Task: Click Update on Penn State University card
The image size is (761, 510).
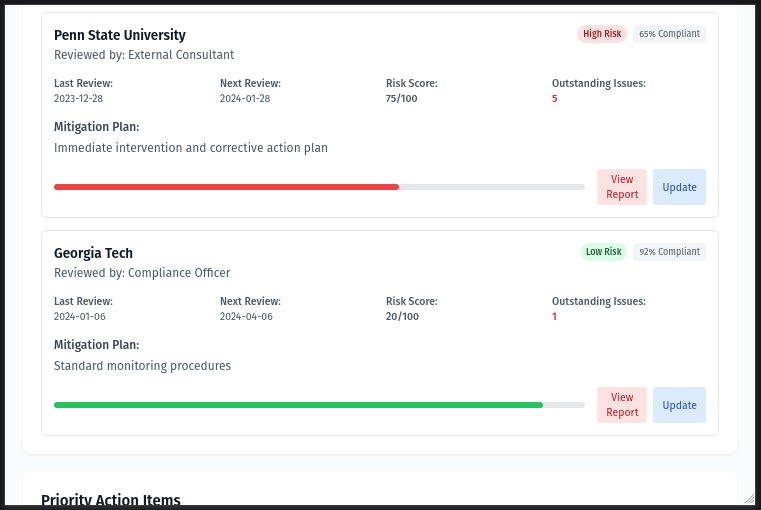Action: pyautogui.click(x=679, y=187)
